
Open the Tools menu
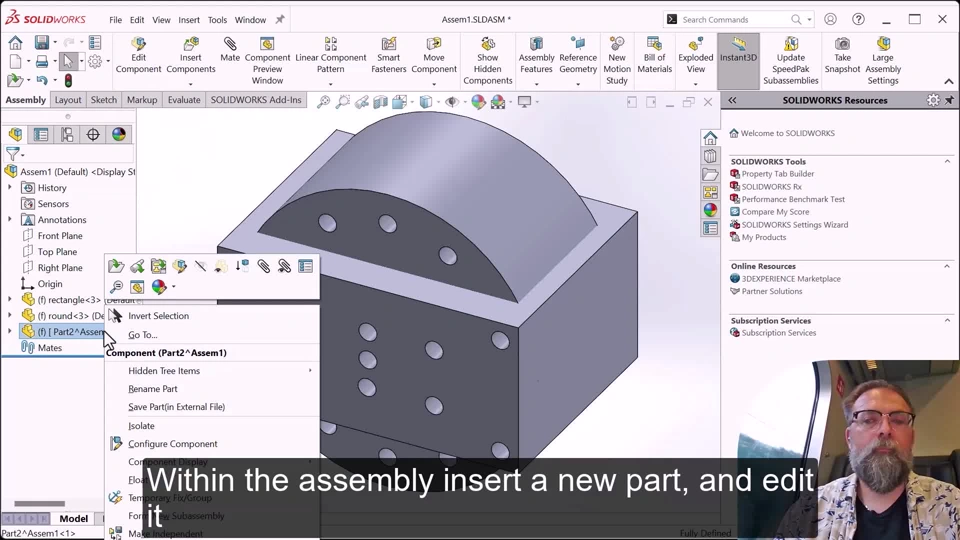coord(217,20)
